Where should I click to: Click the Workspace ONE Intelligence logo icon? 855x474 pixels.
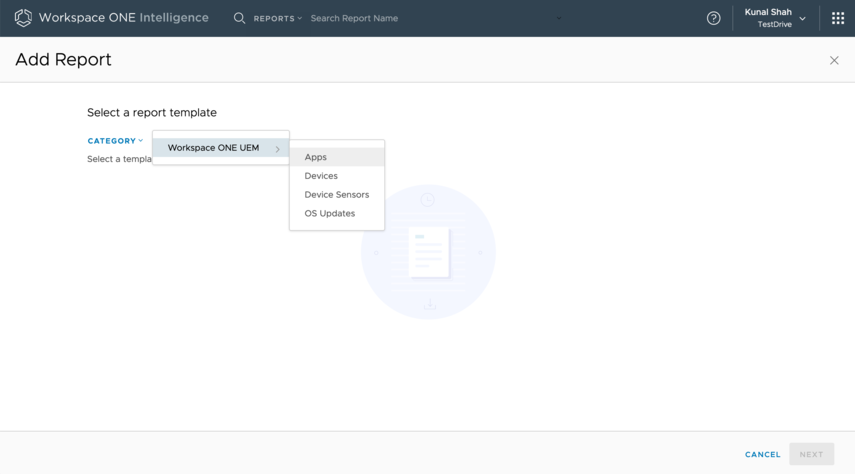coord(23,18)
